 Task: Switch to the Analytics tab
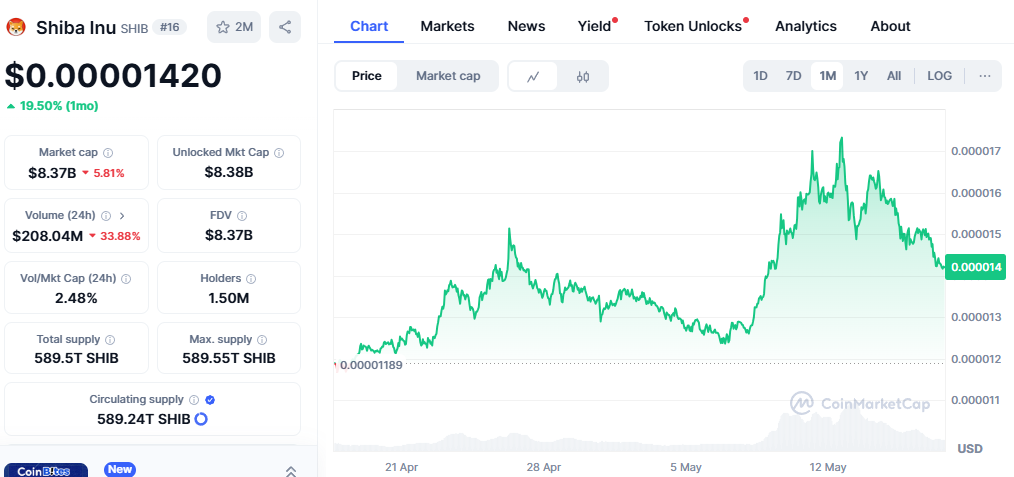[x=806, y=26]
